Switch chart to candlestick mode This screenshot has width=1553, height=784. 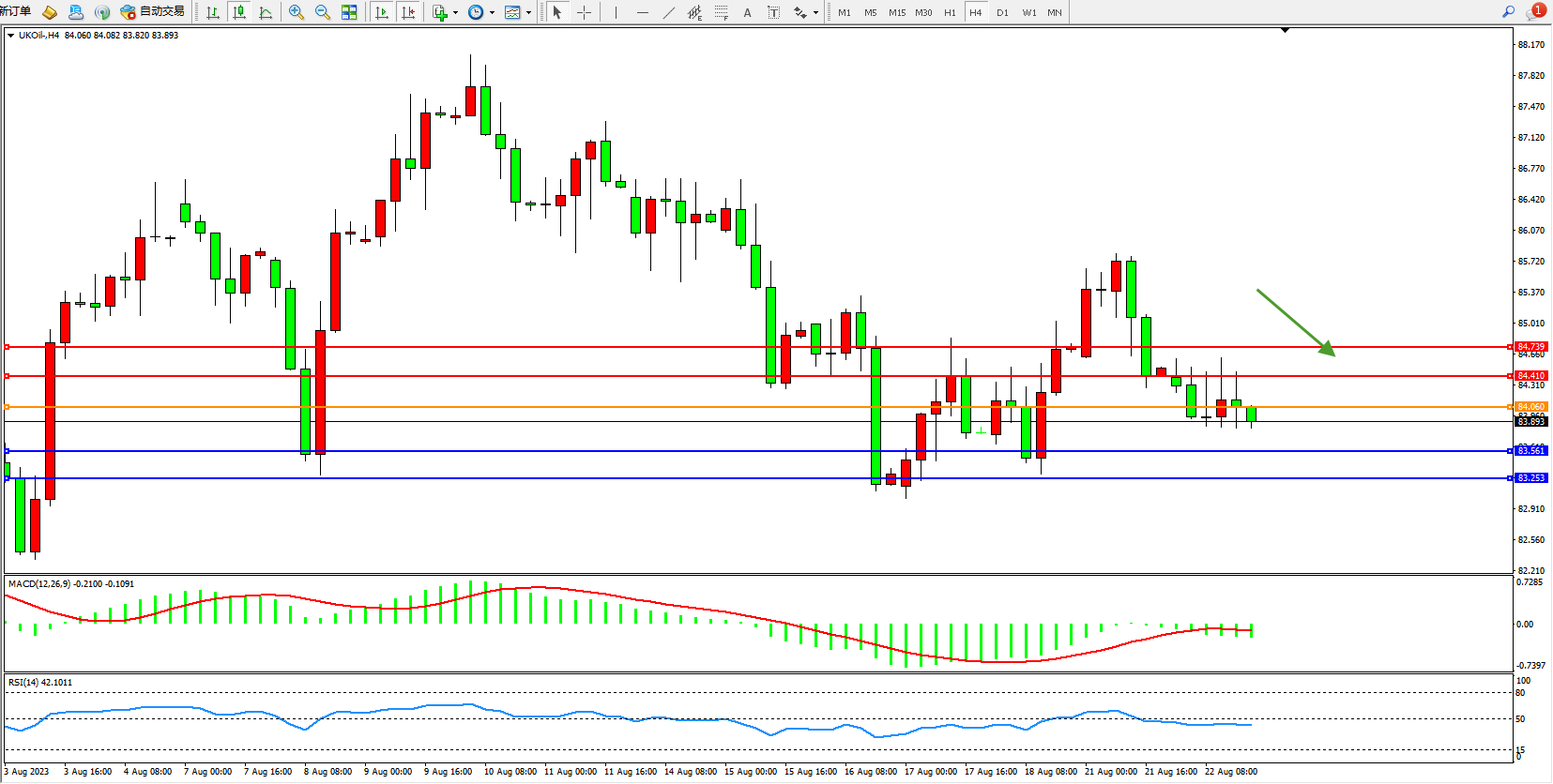(239, 12)
